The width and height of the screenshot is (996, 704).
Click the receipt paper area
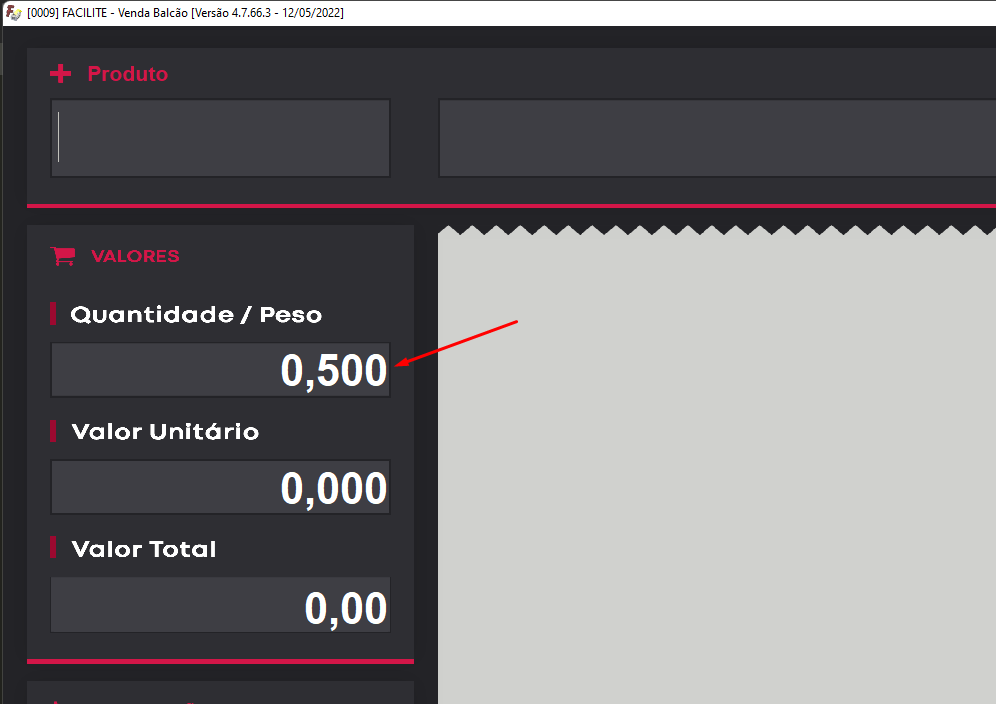717,464
